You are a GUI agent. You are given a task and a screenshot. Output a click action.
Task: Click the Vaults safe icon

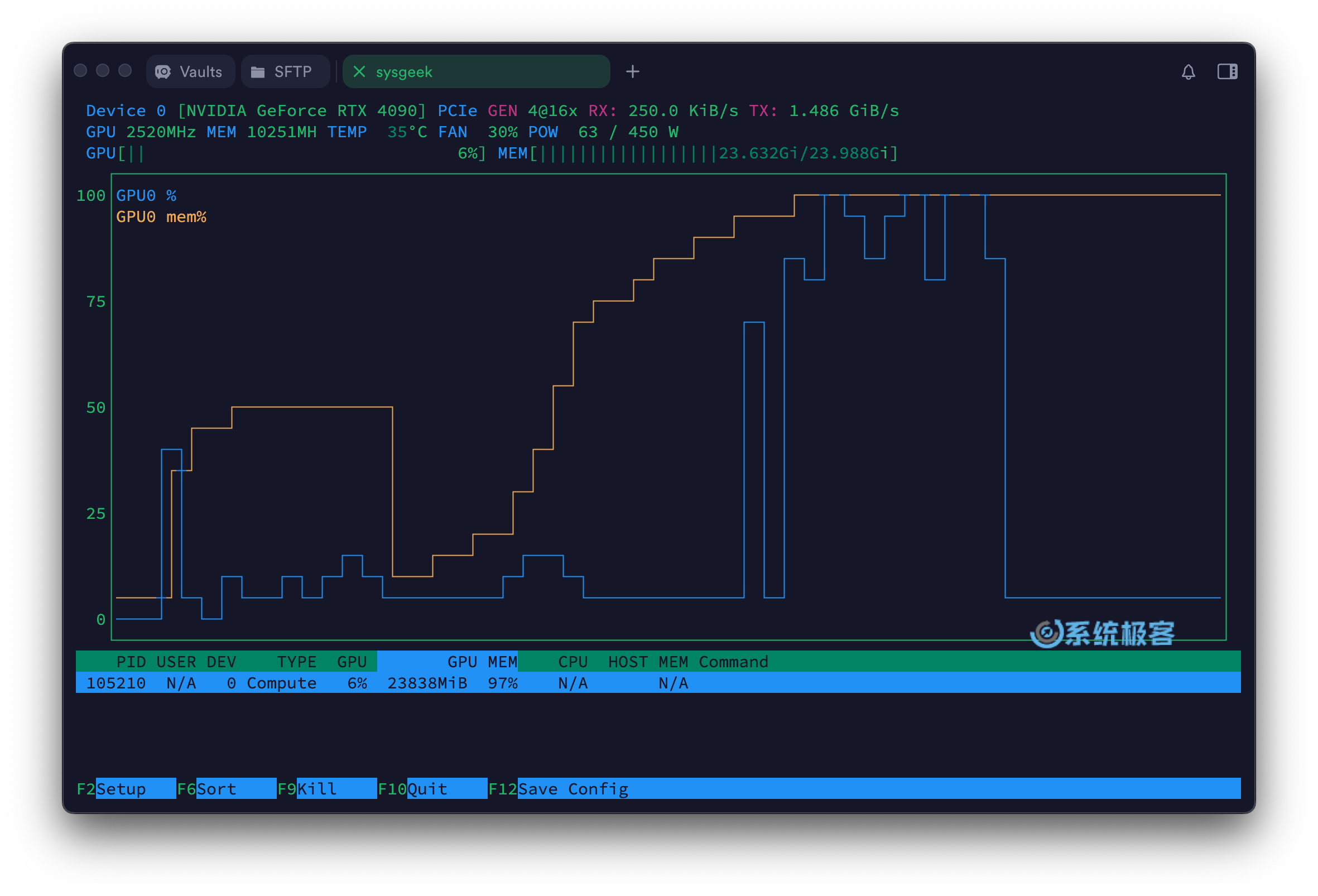163,72
